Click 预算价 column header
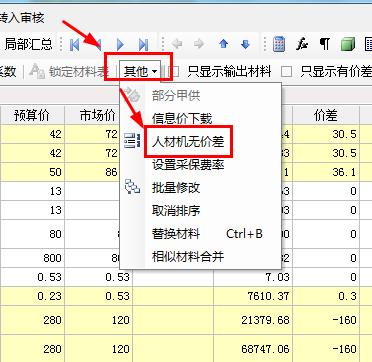Image resolution: width=372 pixels, height=362 pixels. [32, 115]
